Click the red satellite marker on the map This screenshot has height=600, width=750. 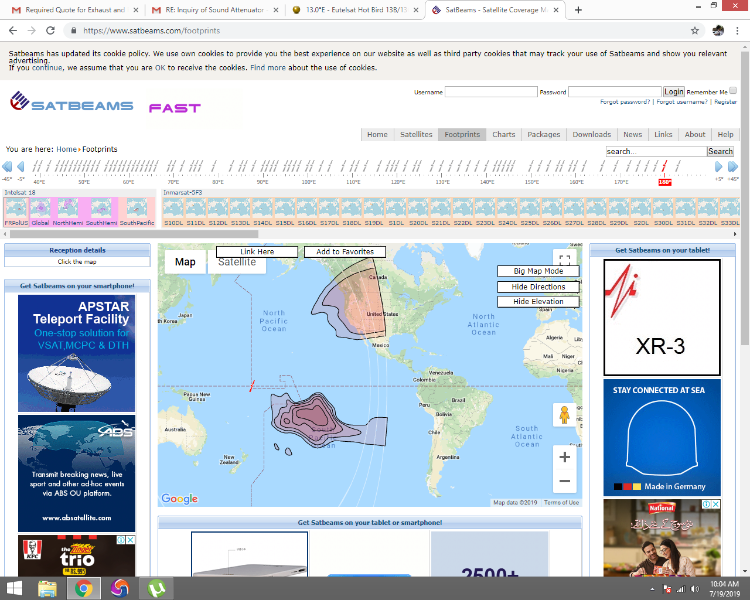[x=252, y=386]
